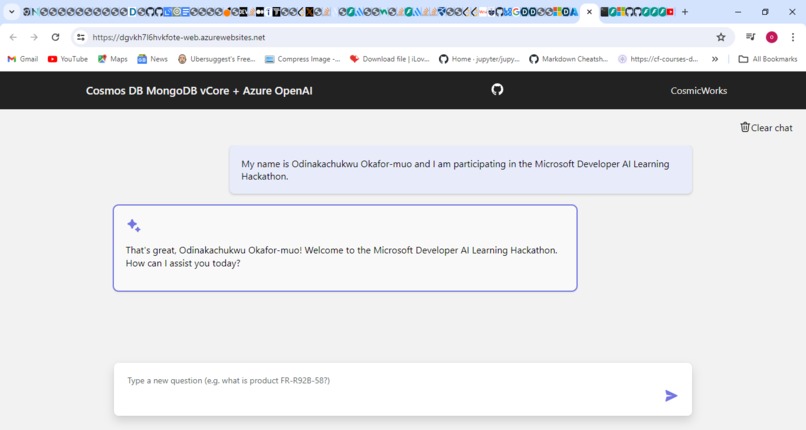Open the cf-courses bookmark
806x430 pixels.
(658, 59)
